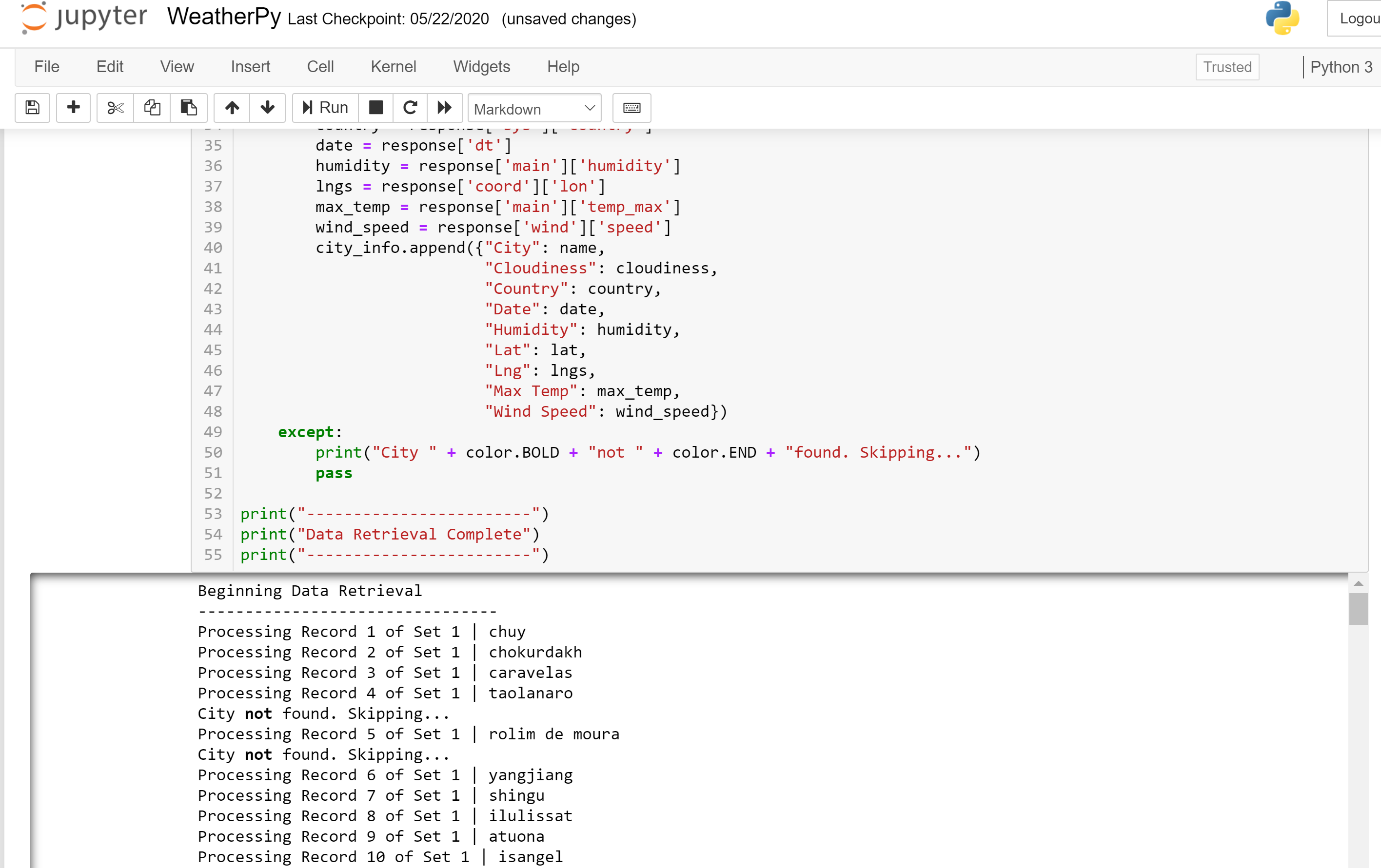
Task: Place cursor on line 49 except keyword
Action: 306,432
